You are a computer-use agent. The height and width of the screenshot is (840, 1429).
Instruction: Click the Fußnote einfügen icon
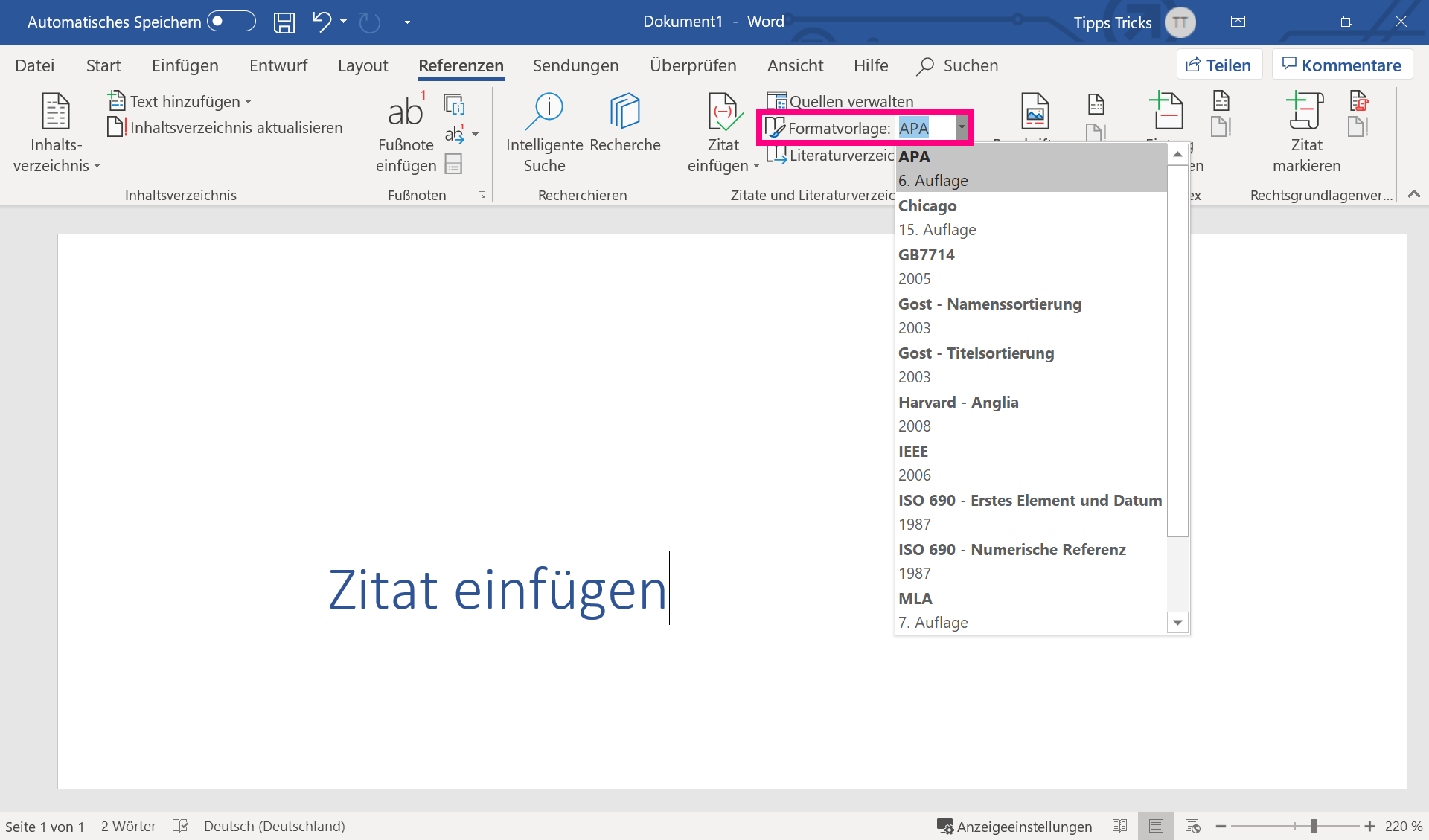click(x=406, y=112)
